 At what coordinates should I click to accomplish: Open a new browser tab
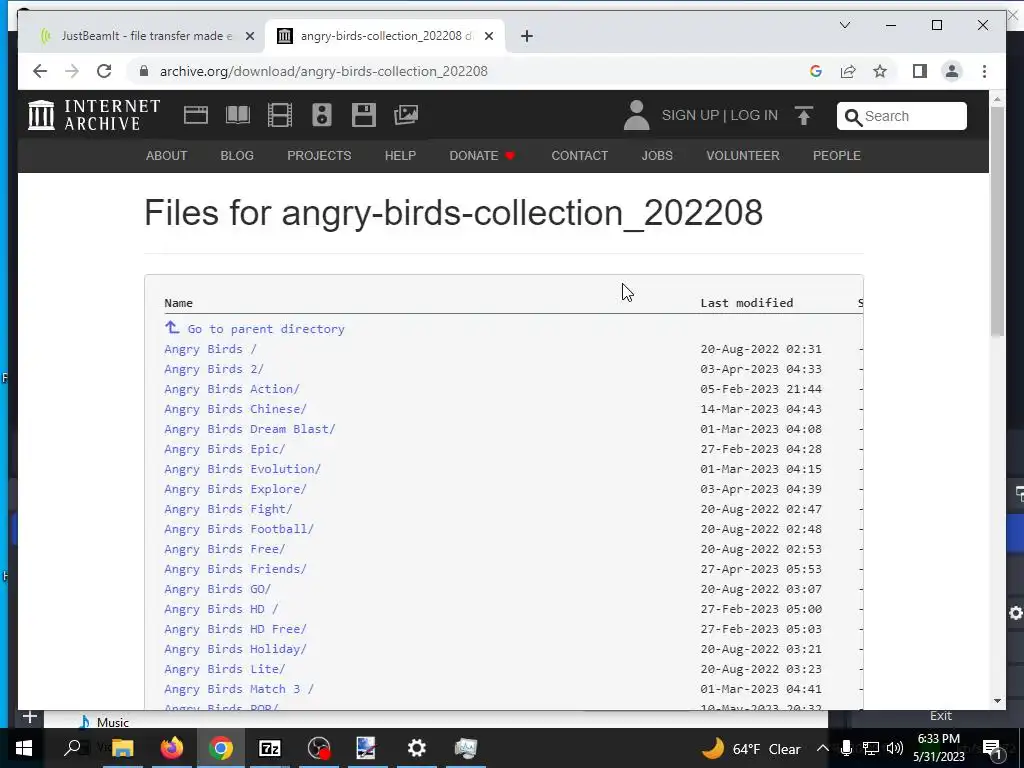pos(527,36)
